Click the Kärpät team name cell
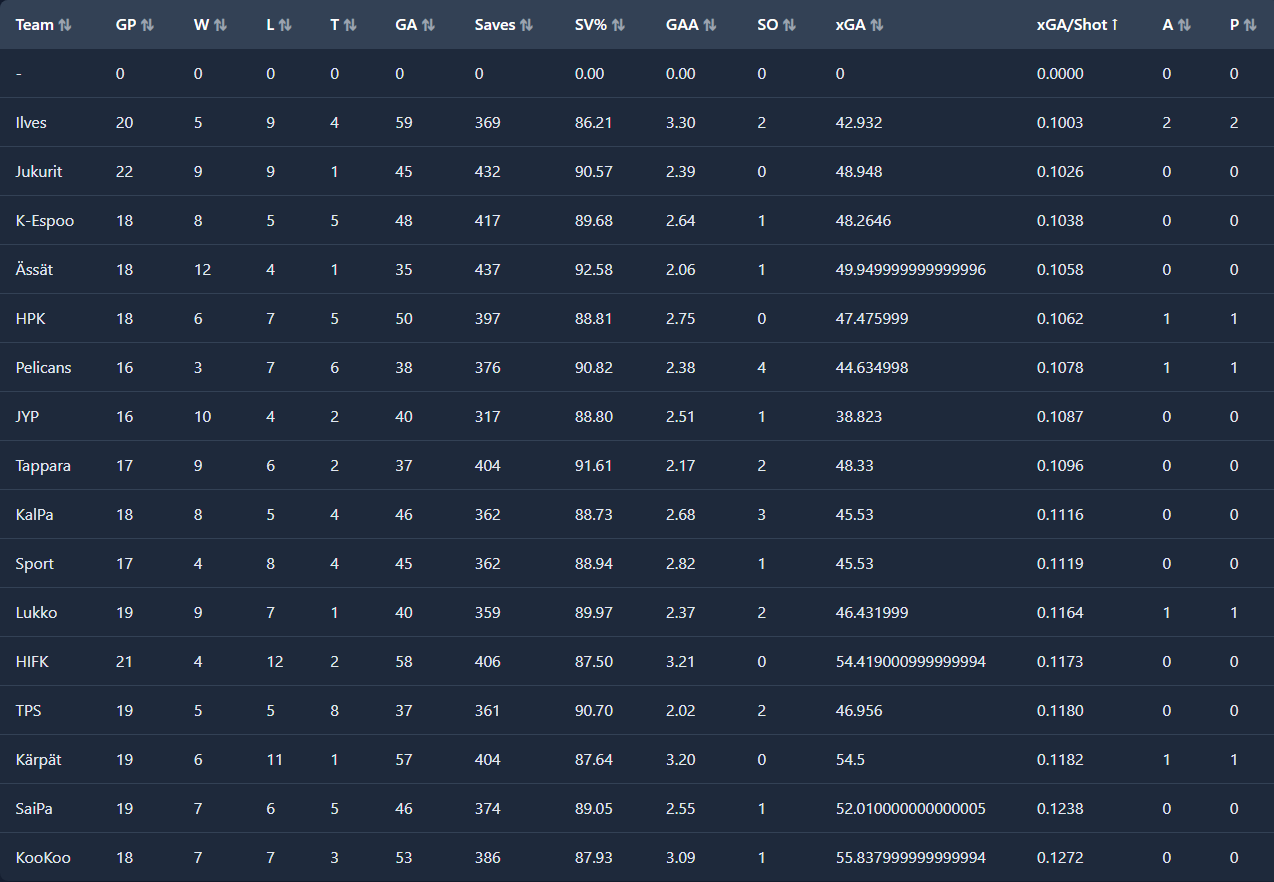The height and width of the screenshot is (882, 1274). [38, 760]
